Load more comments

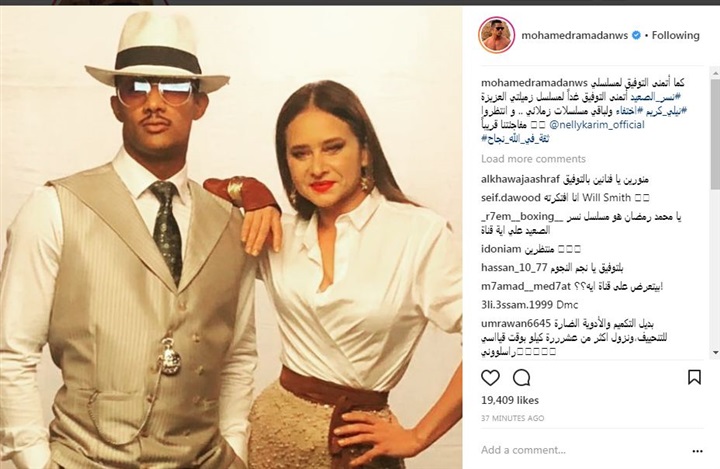533,159
